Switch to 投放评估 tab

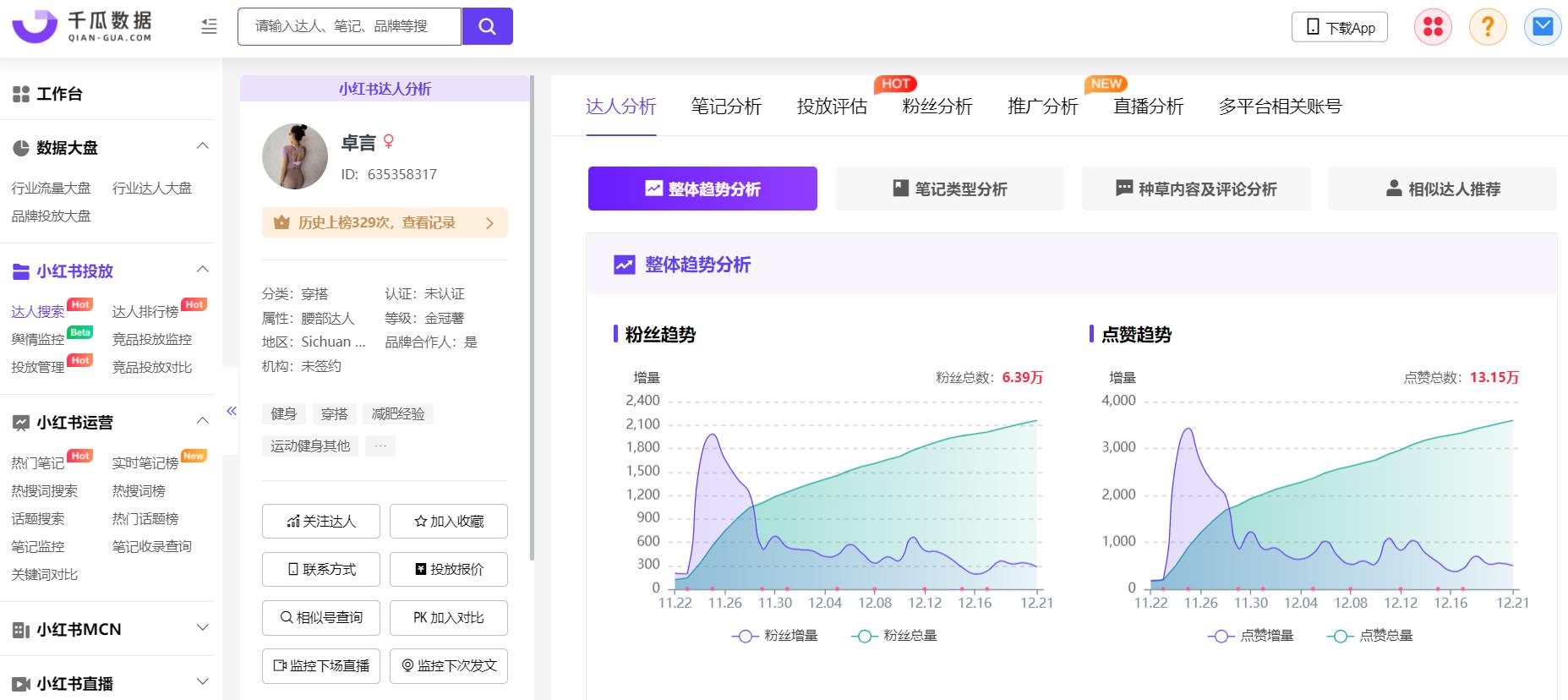coord(832,107)
